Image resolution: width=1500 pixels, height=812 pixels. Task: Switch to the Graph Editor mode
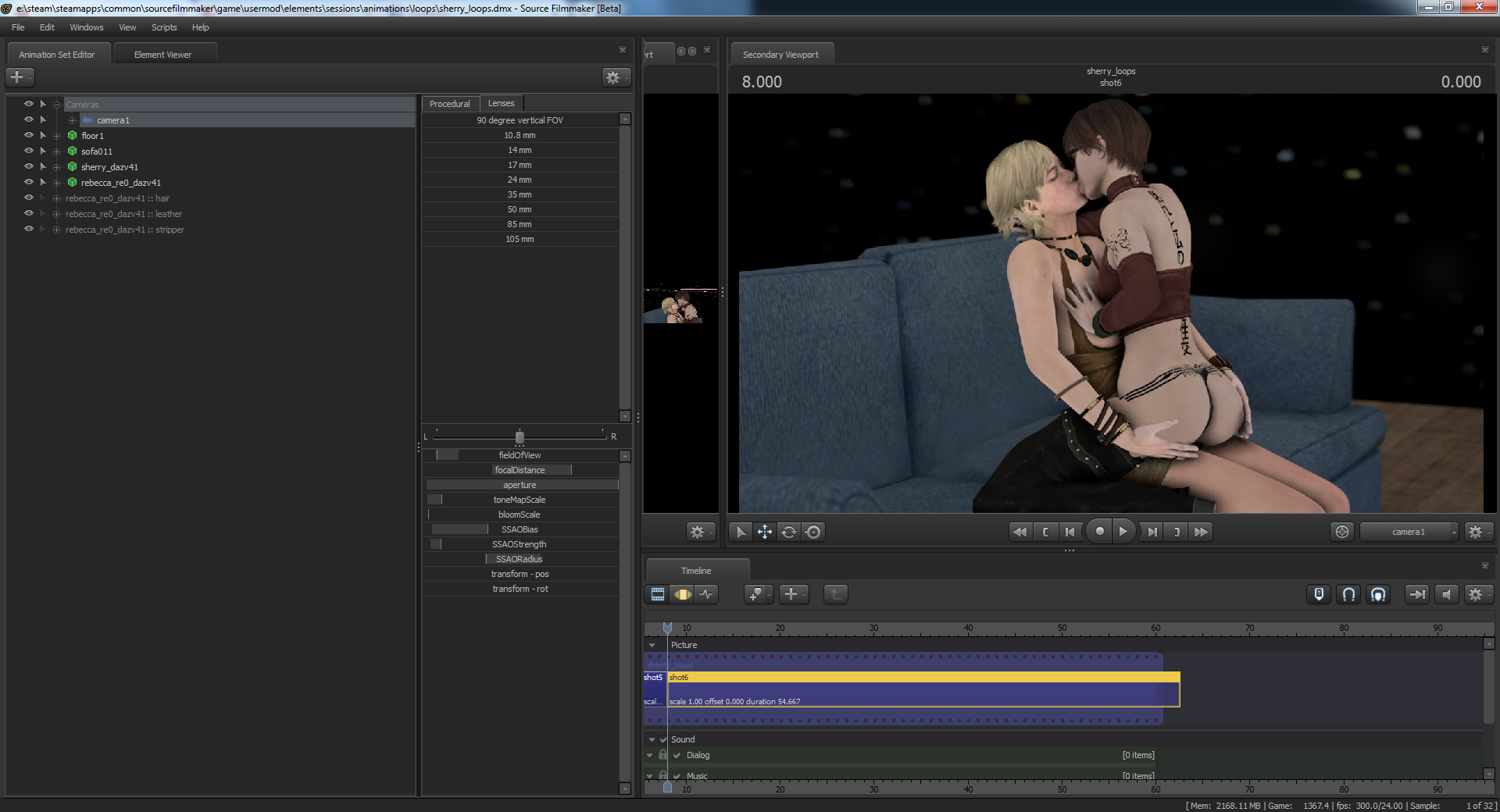pyautogui.click(x=707, y=594)
